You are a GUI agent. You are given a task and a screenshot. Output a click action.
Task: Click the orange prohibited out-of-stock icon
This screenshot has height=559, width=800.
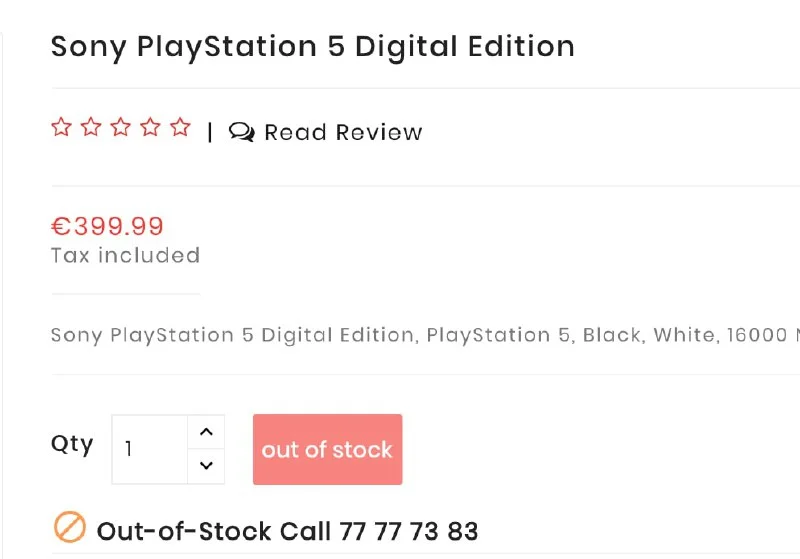pyautogui.click(x=69, y=527)
